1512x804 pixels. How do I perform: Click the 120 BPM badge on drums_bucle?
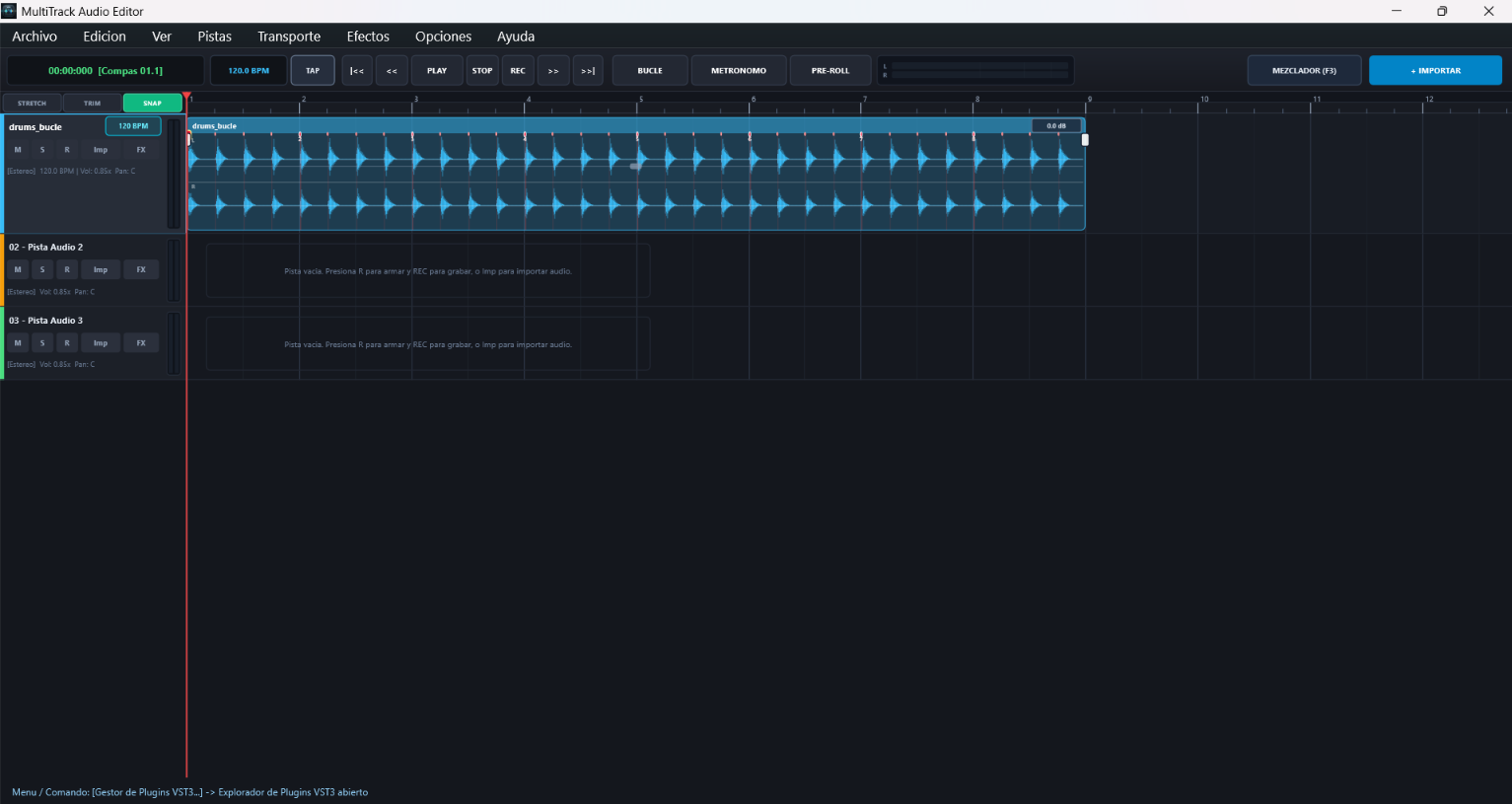click(133, 126)
